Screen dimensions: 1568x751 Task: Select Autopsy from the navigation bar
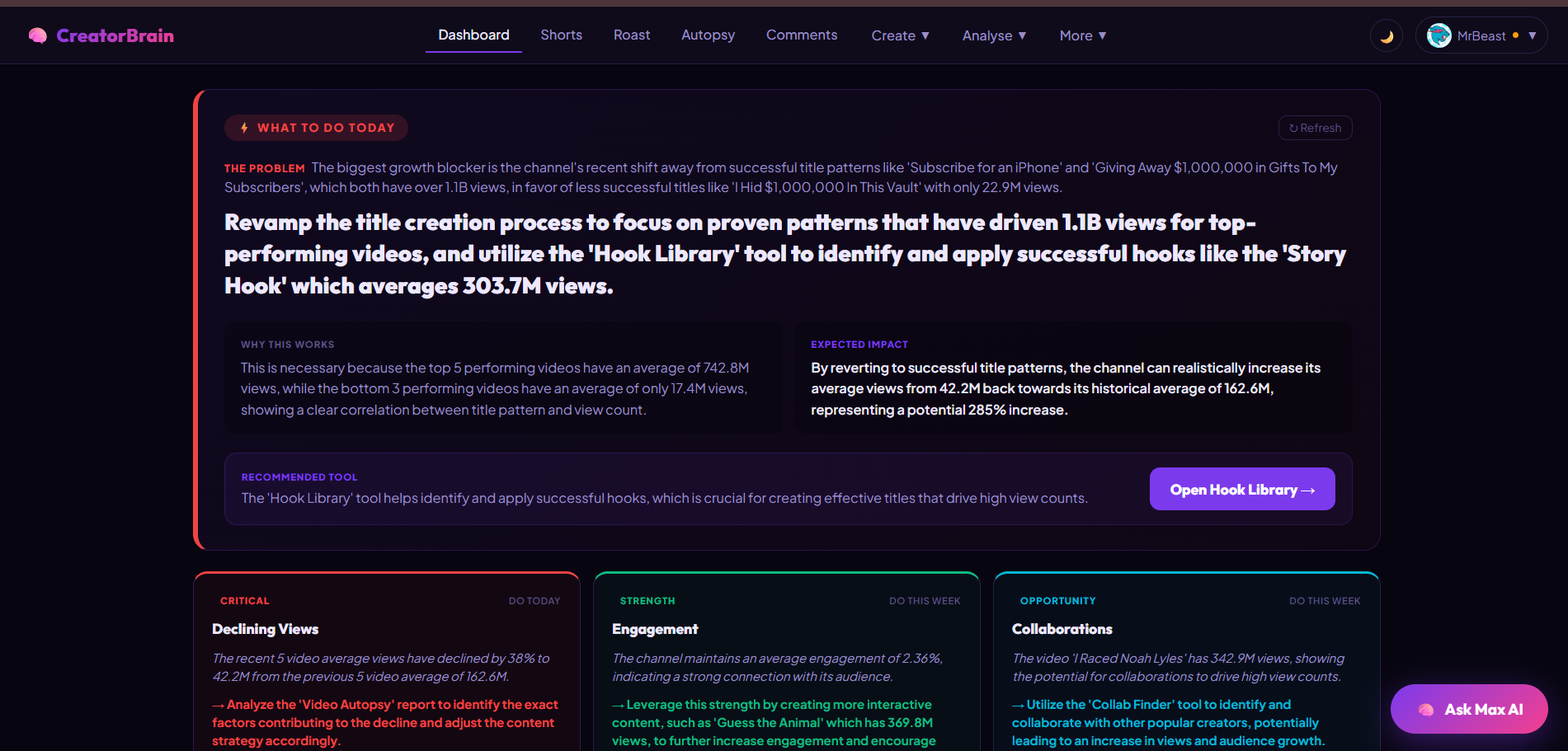tap(708, 35)
